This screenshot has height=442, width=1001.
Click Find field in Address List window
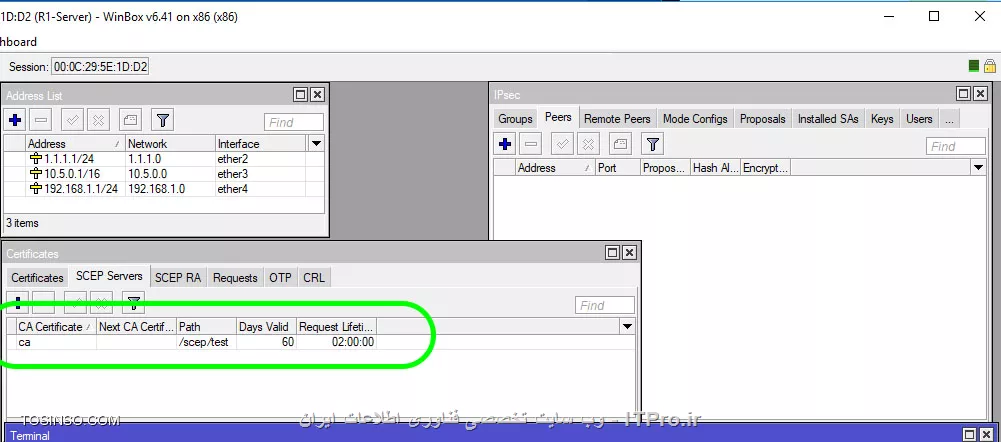pyautogui.click(x=294, y=122)
